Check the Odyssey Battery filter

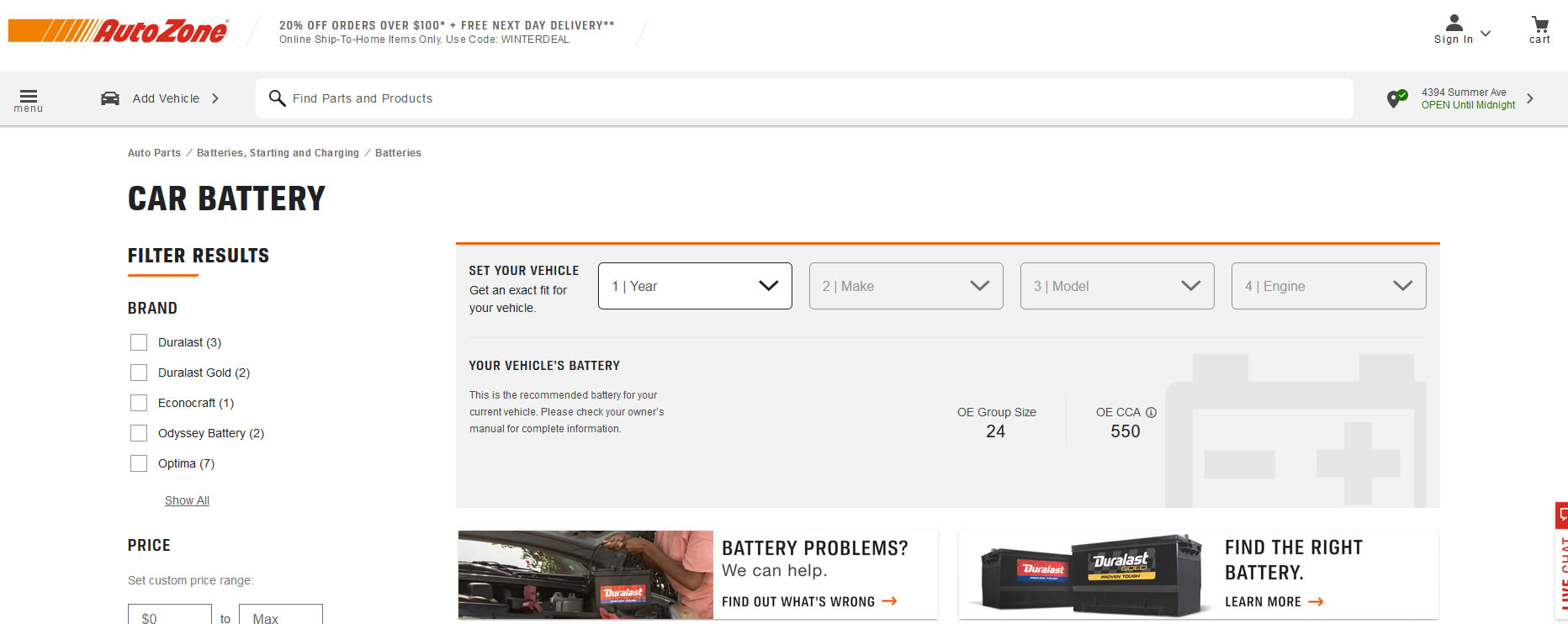click(x=139, y=433)
